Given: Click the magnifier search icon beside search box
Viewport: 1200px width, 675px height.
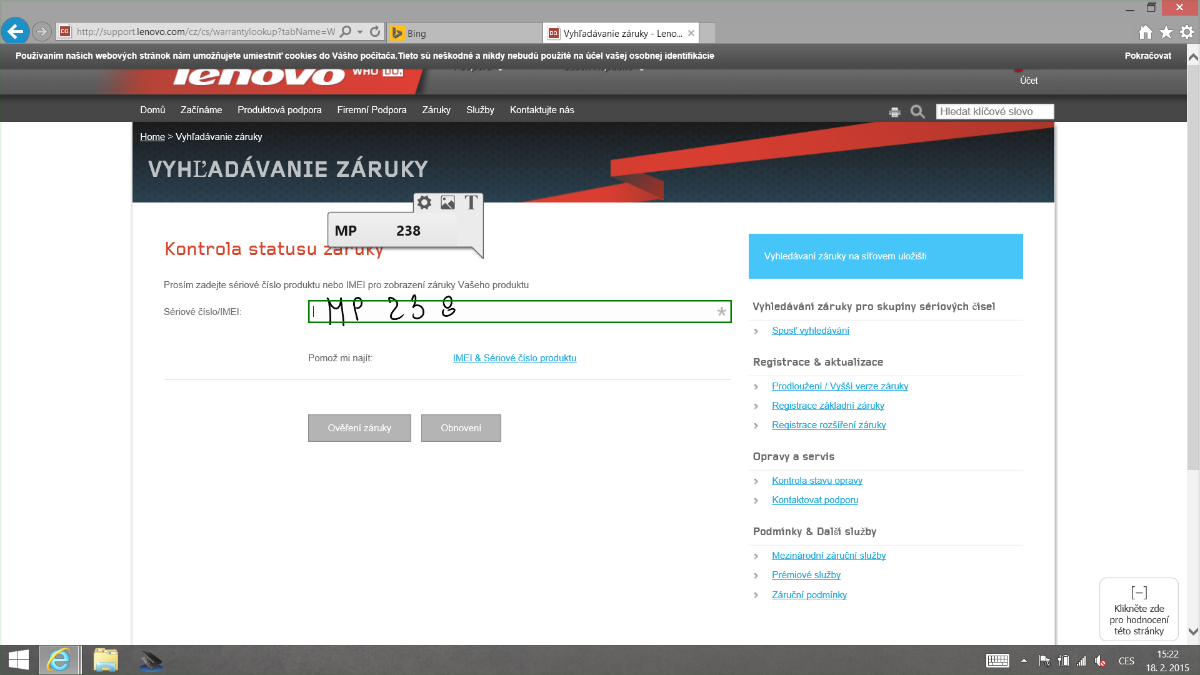Looking at the screenshot, I should point(918,112).
